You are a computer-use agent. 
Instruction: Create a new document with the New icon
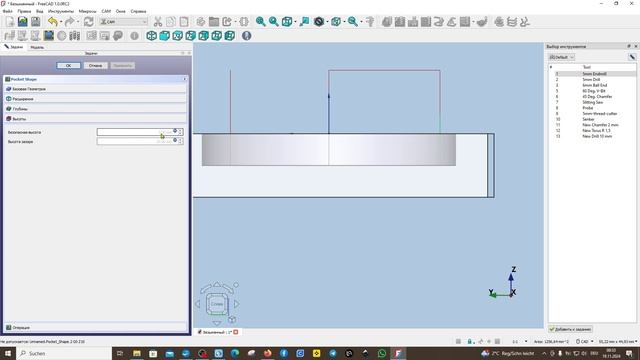point(10,22)
